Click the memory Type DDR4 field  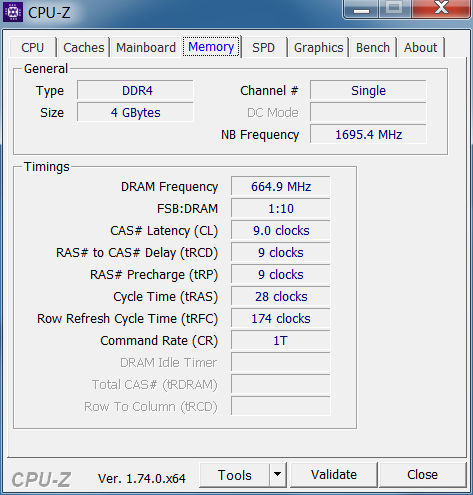pyautogui.click(x=135, y=90)
